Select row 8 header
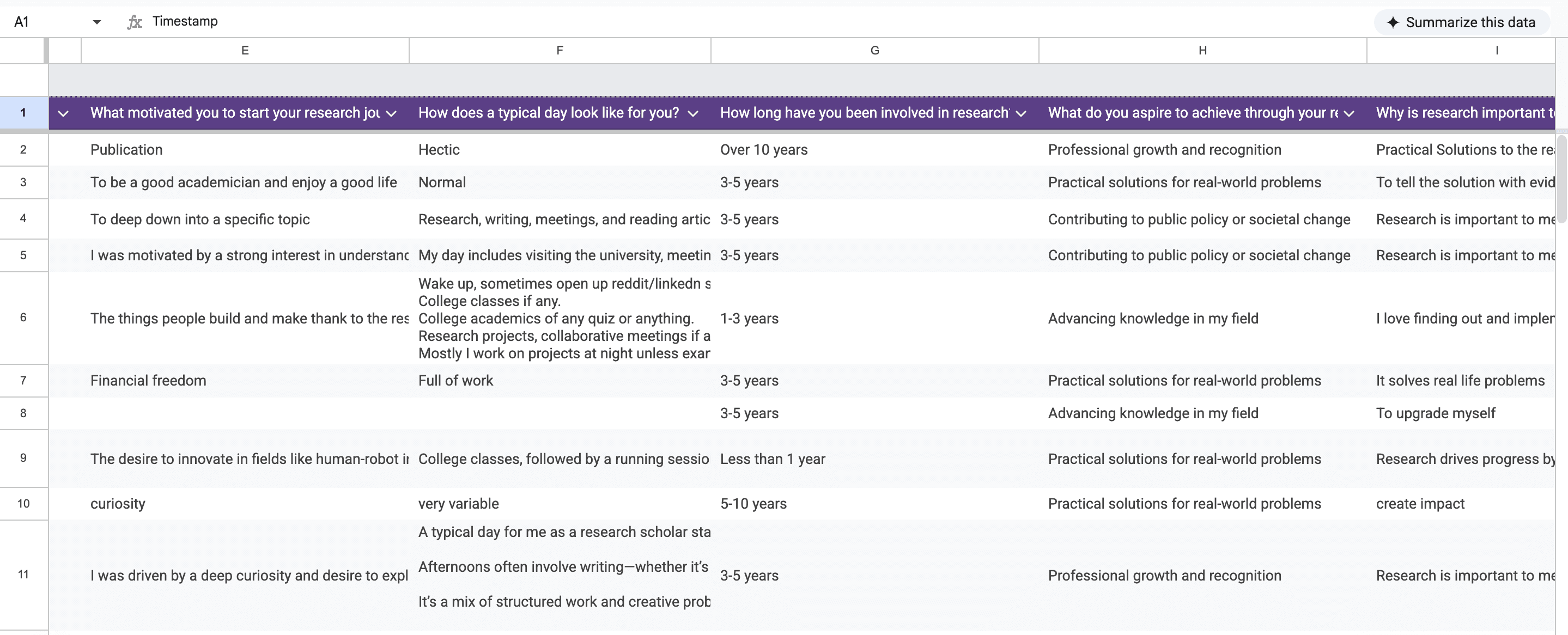Image resolution: width=1568 pixels, height=635 pixels. (24, 413)
